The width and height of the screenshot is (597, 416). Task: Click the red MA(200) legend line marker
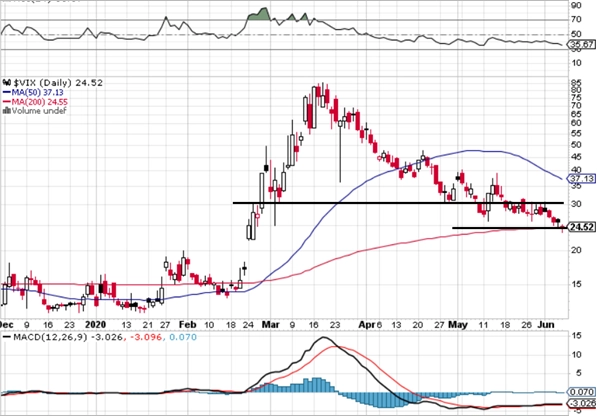coord(6,102)
